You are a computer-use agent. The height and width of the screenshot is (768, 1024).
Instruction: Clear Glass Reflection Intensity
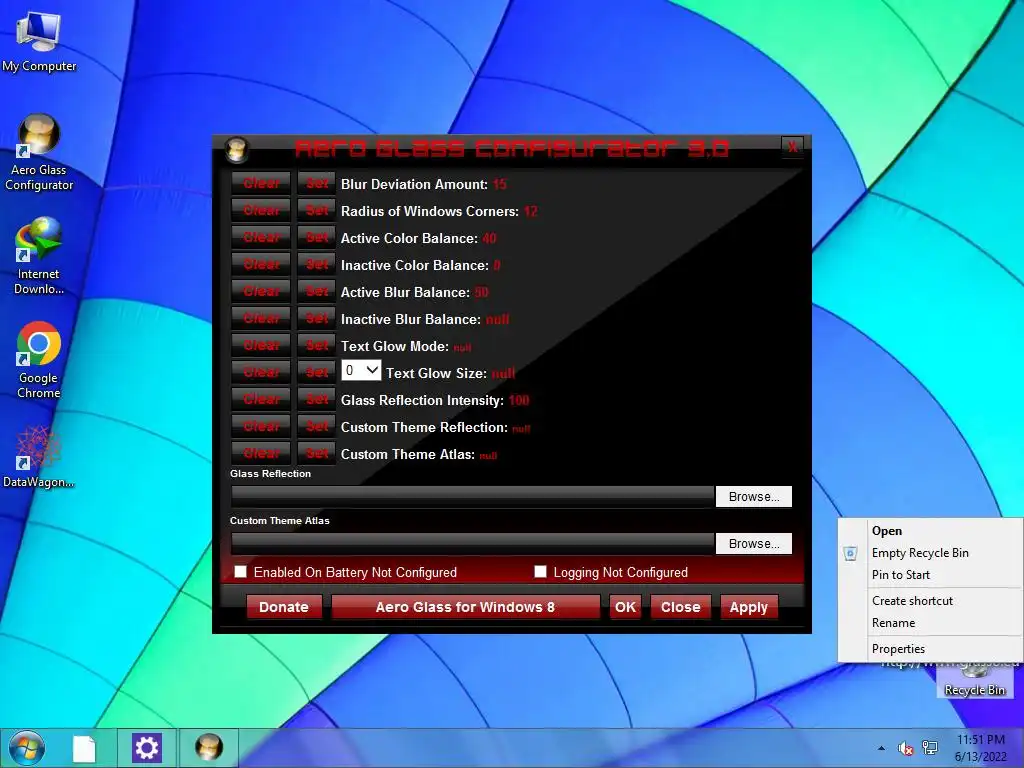pyautogui.click(x=261, y=399)
